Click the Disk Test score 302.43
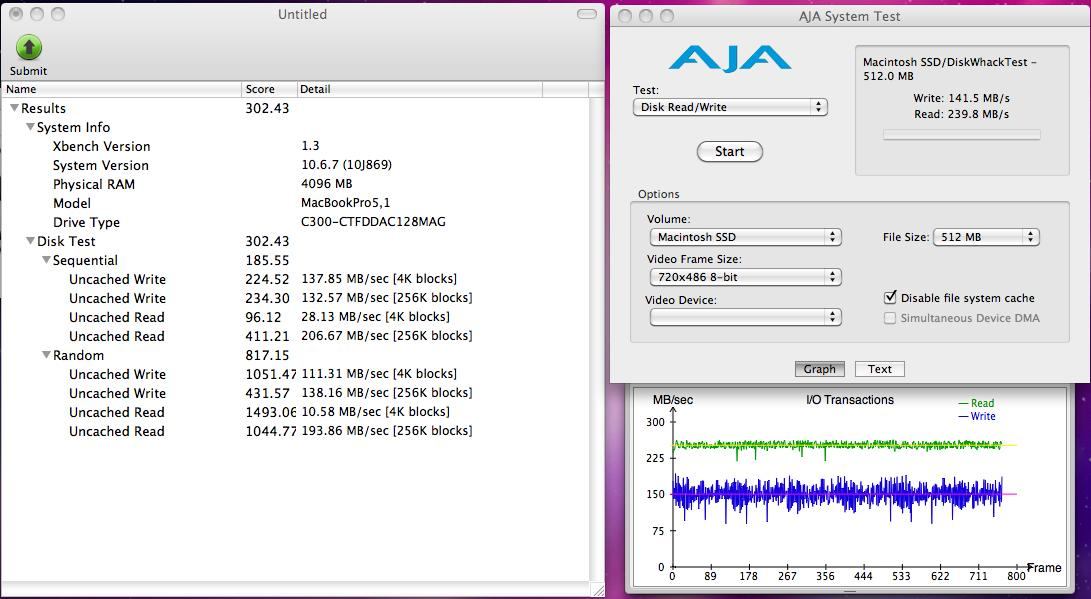 [267, 241]
